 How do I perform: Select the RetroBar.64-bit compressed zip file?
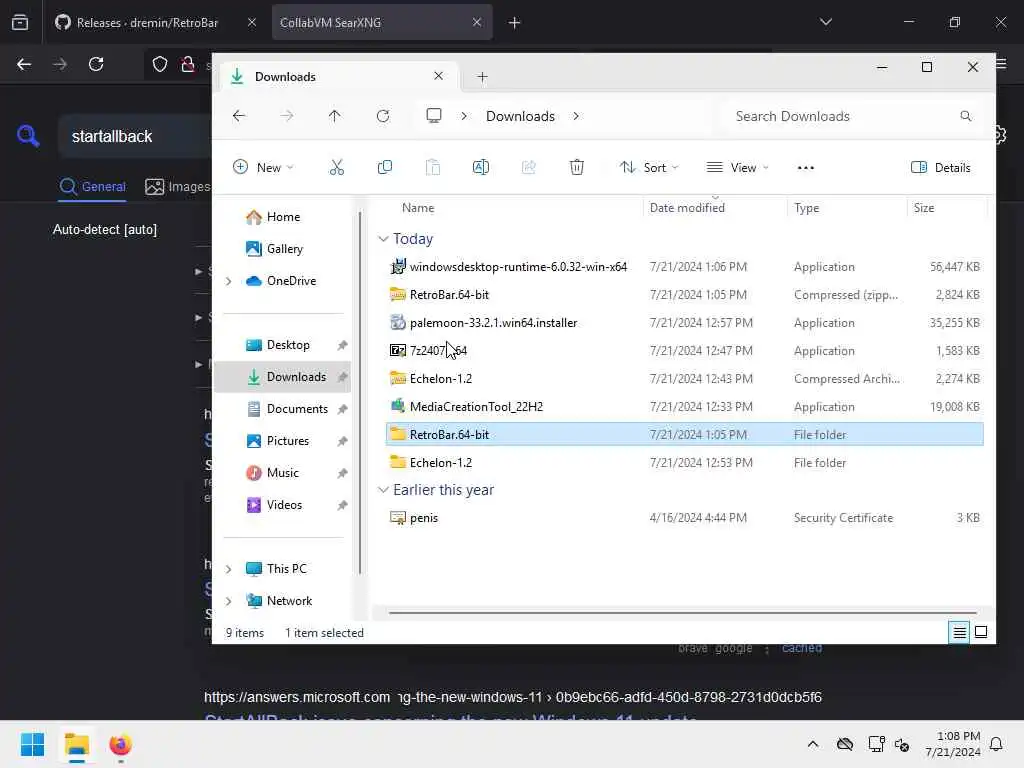pos(684,295)
